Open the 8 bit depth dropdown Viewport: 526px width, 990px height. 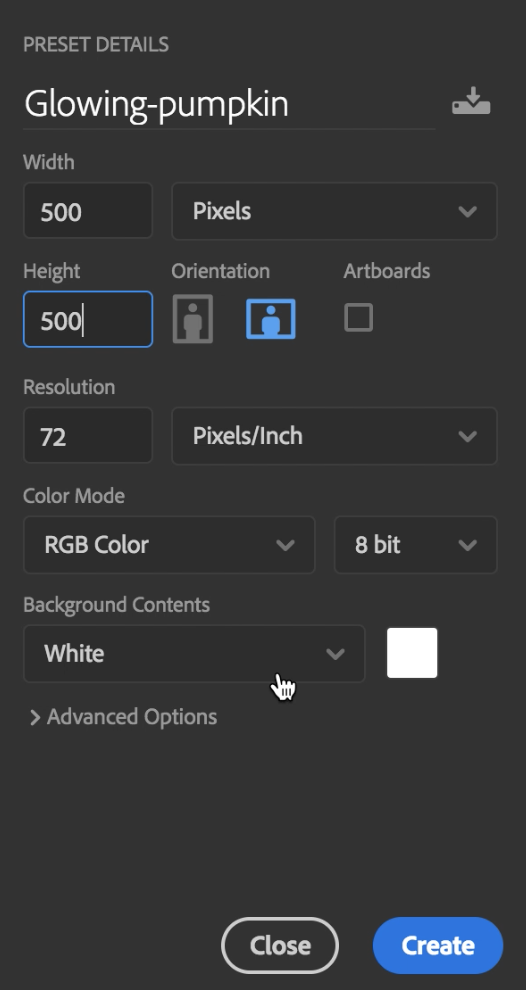point(415,545)
